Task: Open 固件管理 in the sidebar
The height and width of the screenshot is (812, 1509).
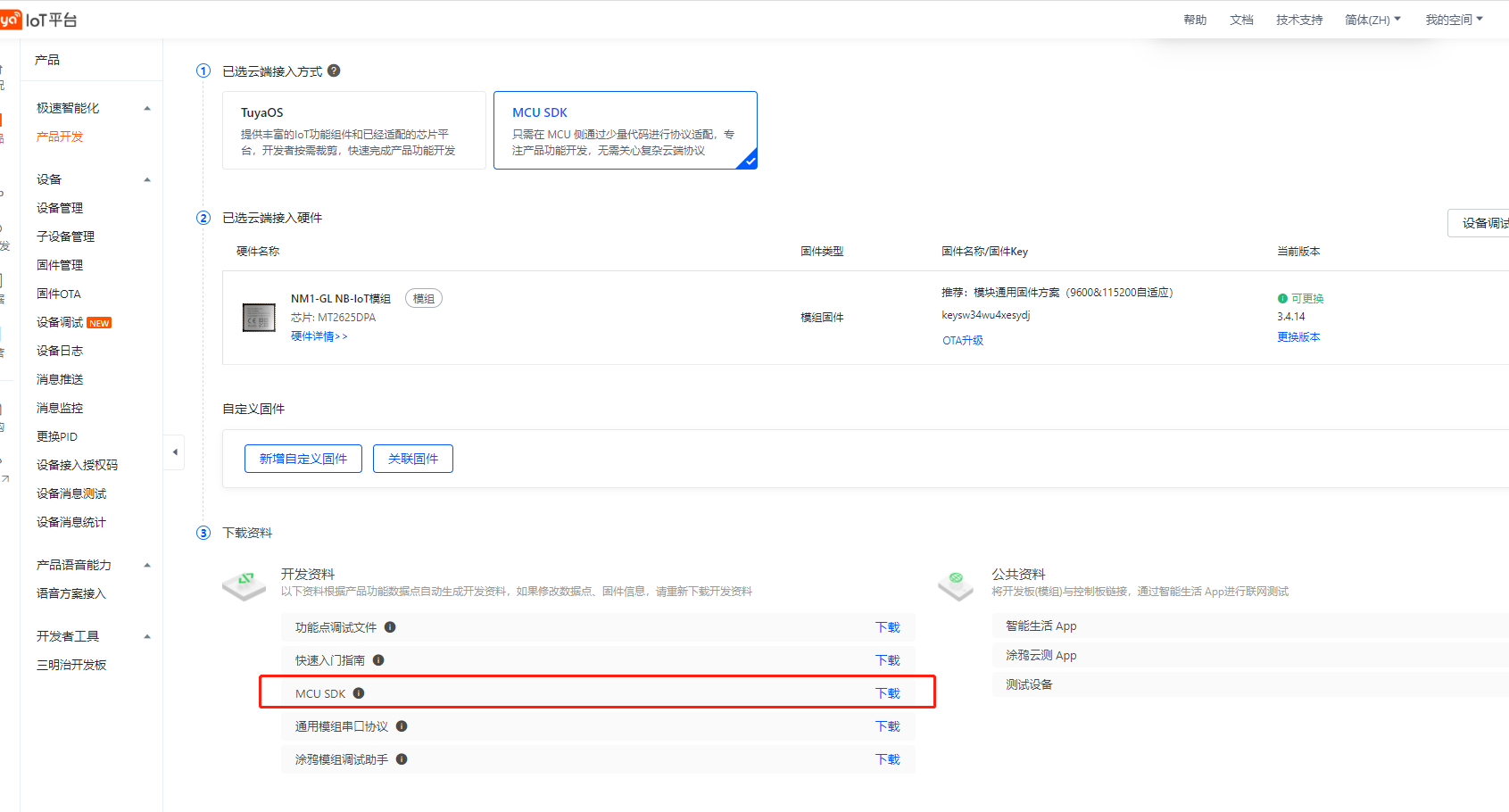Action: click(x=60, y=265)
